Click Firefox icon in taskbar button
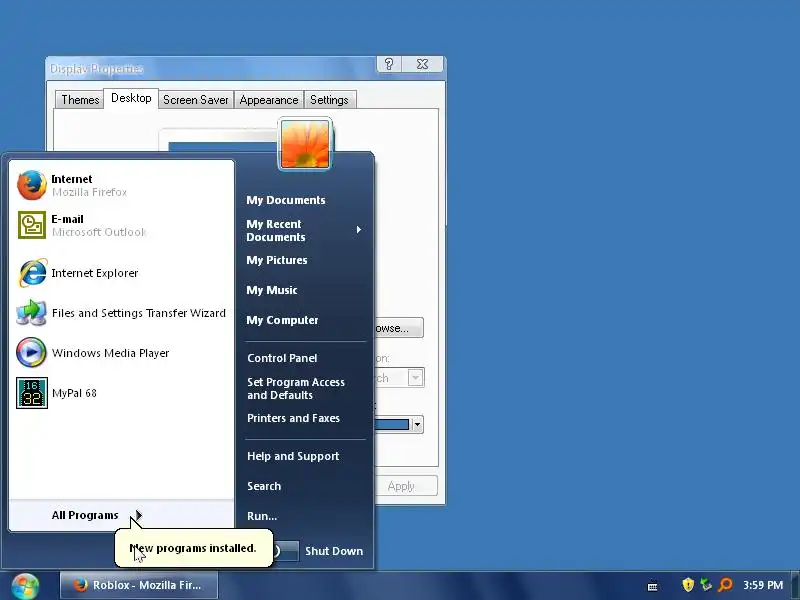Image resolution: width=800 pixels, height=600 pixels. [80, 585]
